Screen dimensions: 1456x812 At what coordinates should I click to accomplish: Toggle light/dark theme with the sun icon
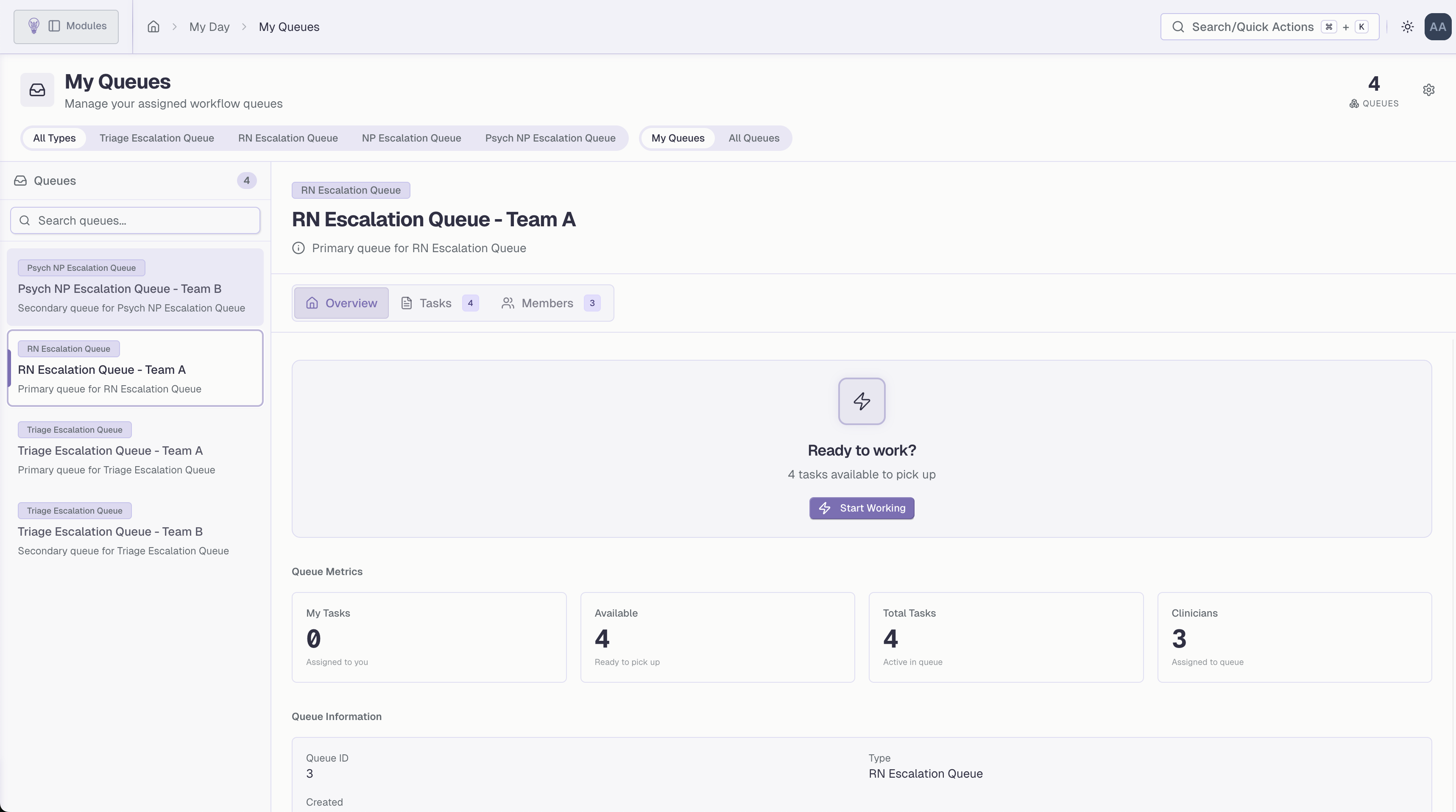[1407, 27]
